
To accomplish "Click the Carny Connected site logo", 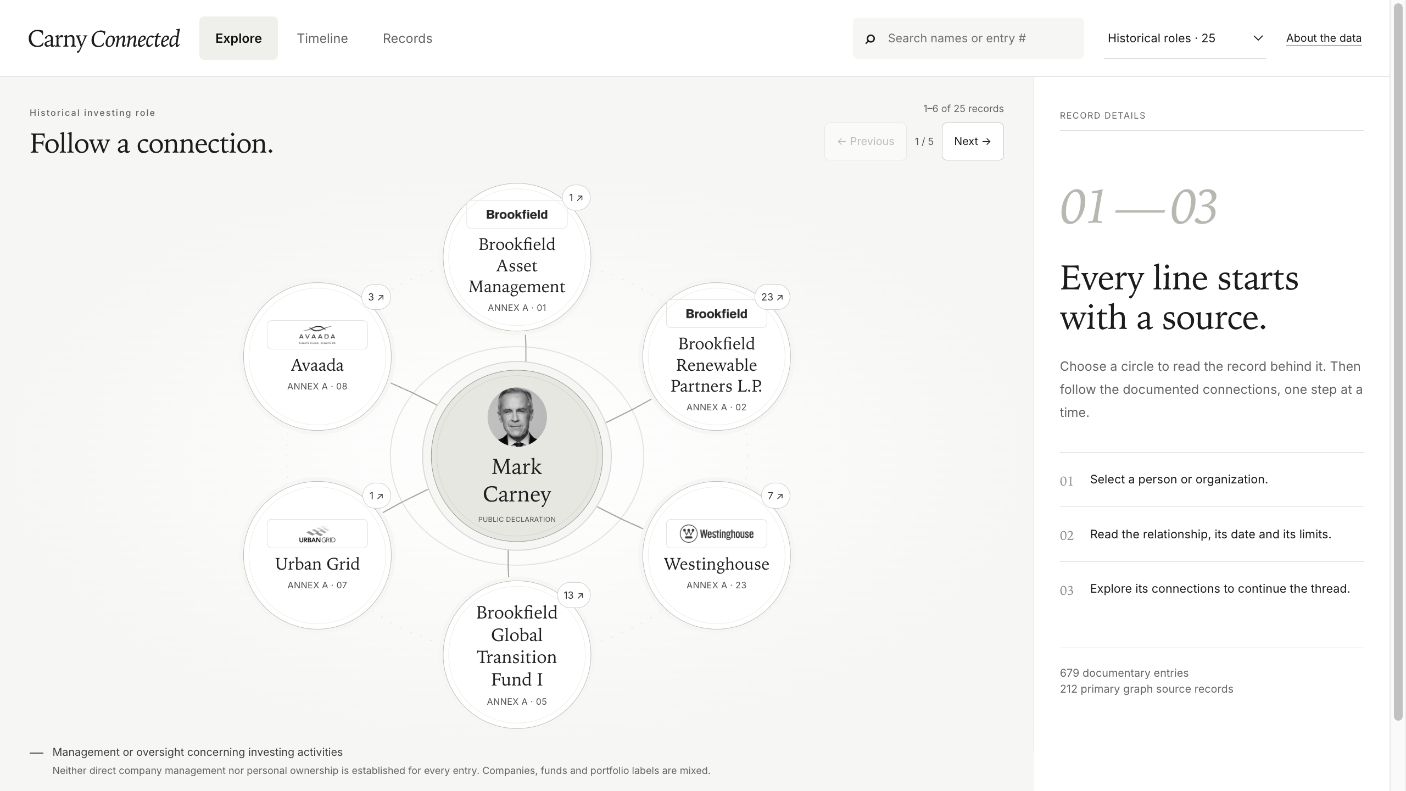I will 104,39.
